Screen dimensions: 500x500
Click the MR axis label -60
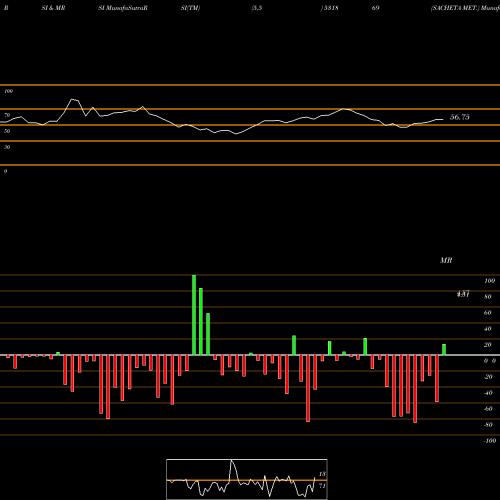pyautogui.click(x=488, y=409)
